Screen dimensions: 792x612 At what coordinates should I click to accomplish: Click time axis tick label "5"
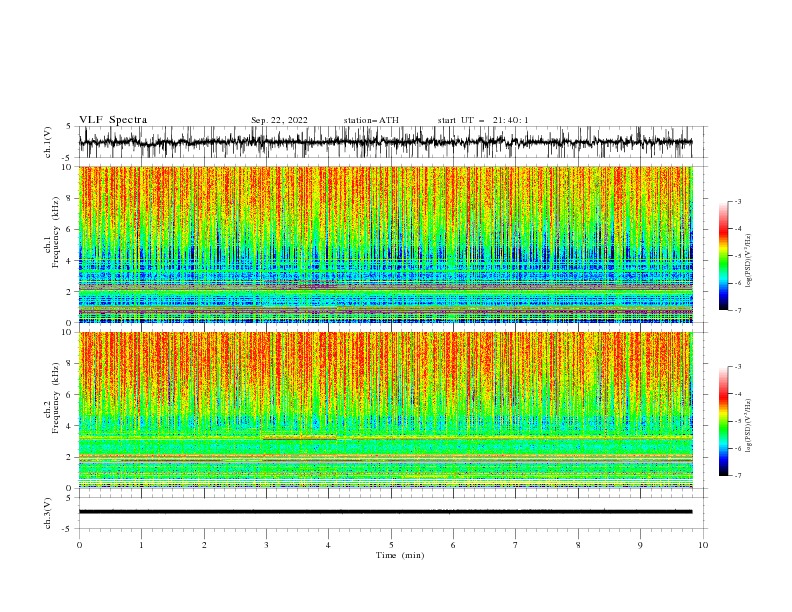coord(391,545)
